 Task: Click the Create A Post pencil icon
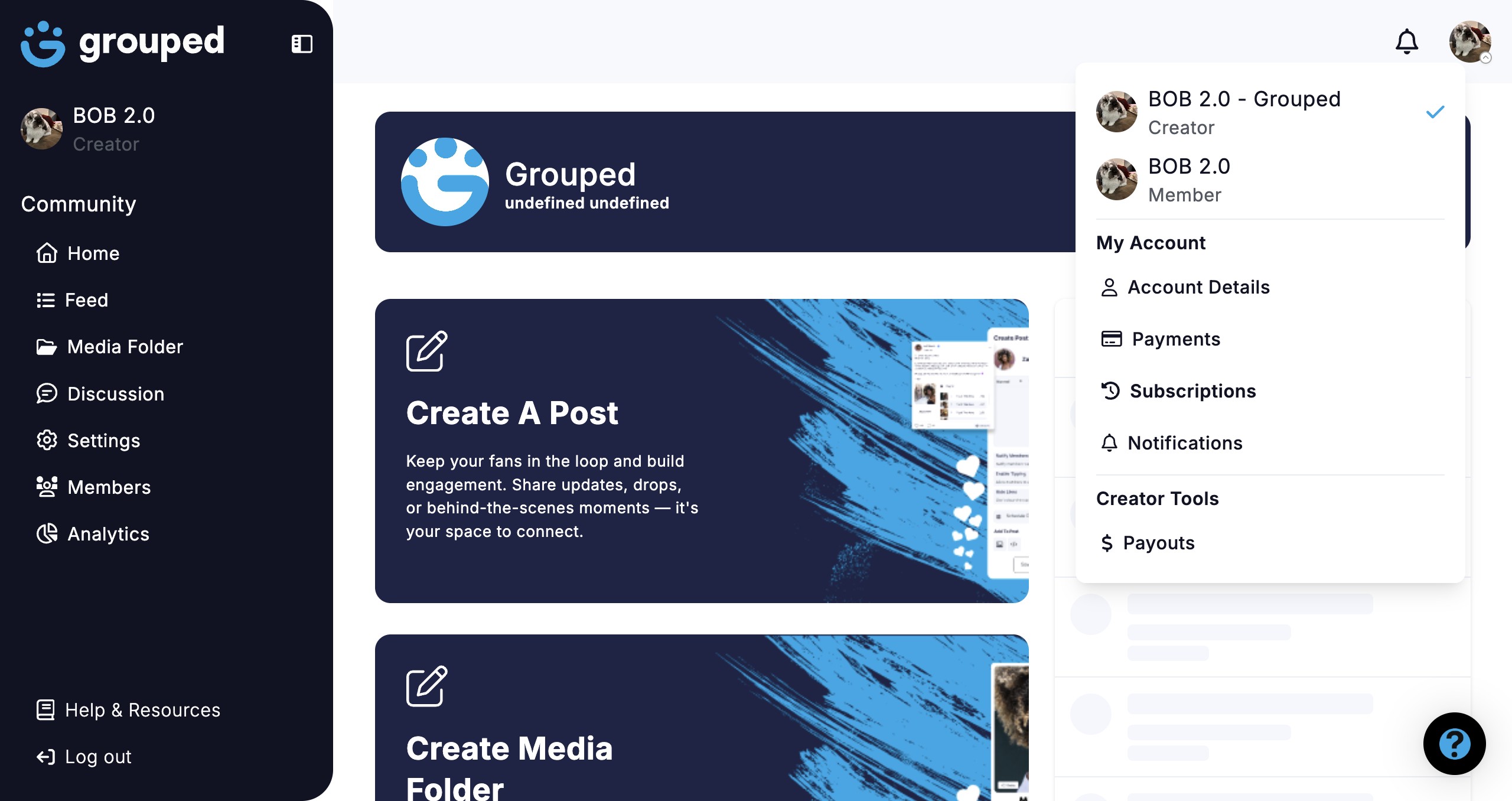coord(426,351)
